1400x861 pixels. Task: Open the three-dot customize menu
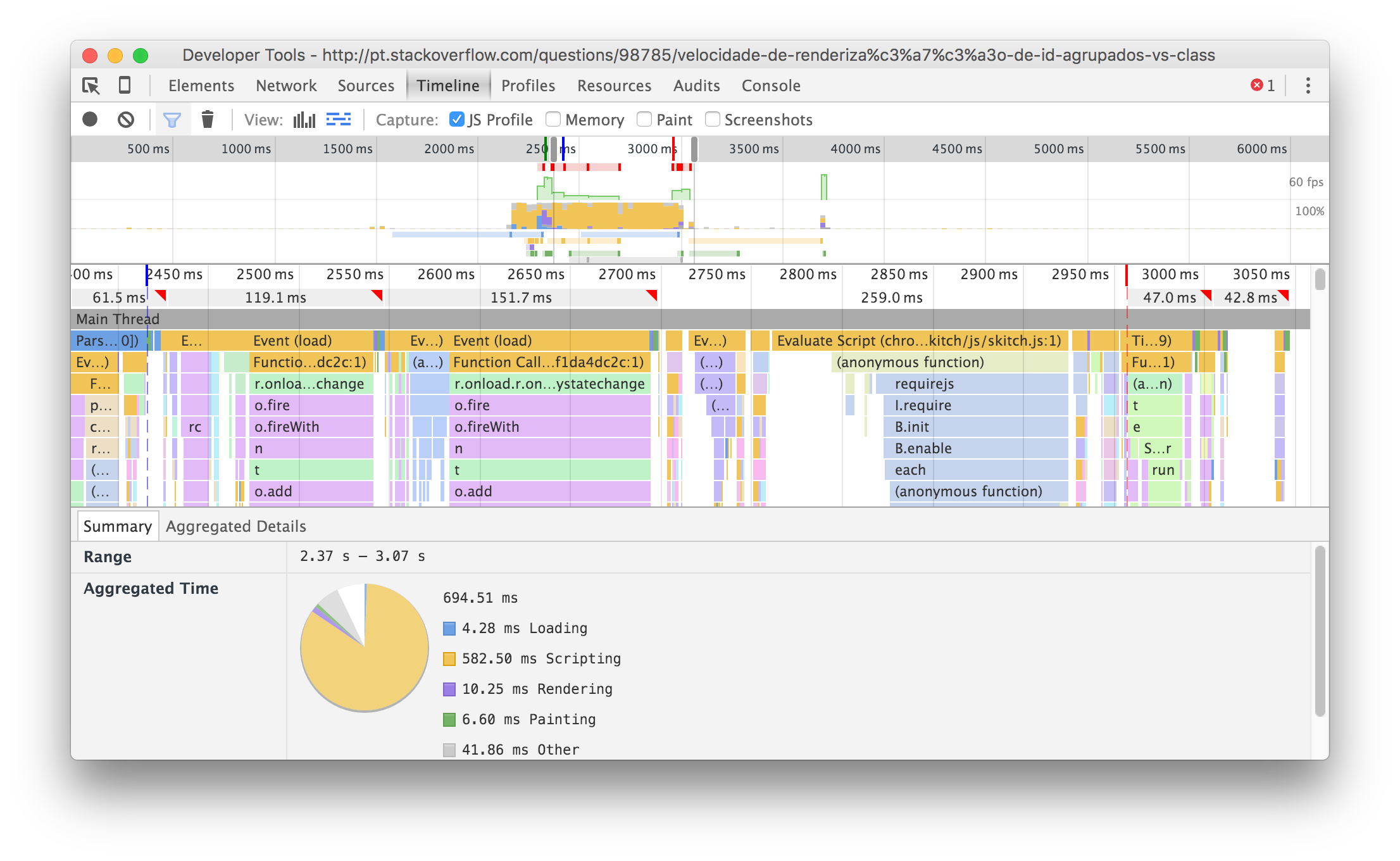click(x=1308, y=85)
